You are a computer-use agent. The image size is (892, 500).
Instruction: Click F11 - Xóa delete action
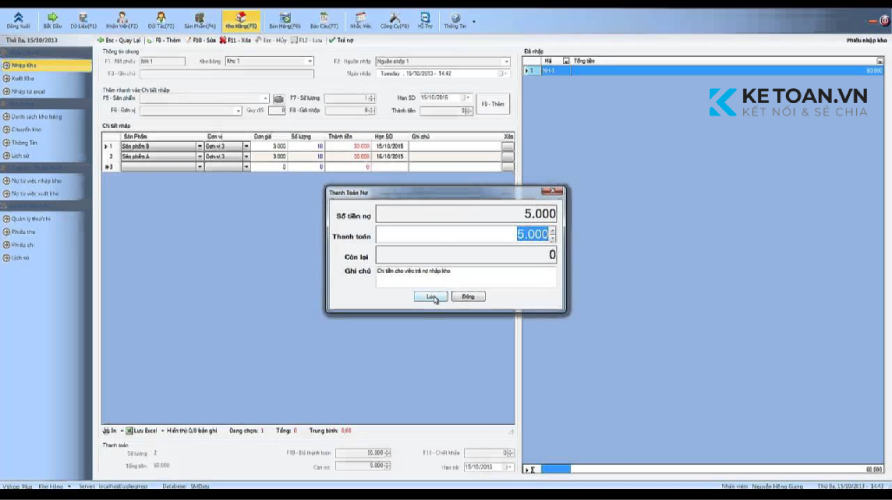[x=235, y=40]
